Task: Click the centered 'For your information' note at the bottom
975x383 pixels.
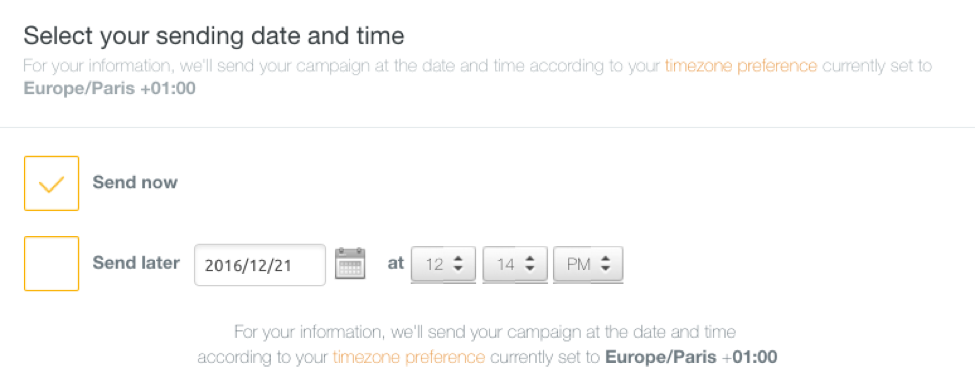Action: [488, 344]
